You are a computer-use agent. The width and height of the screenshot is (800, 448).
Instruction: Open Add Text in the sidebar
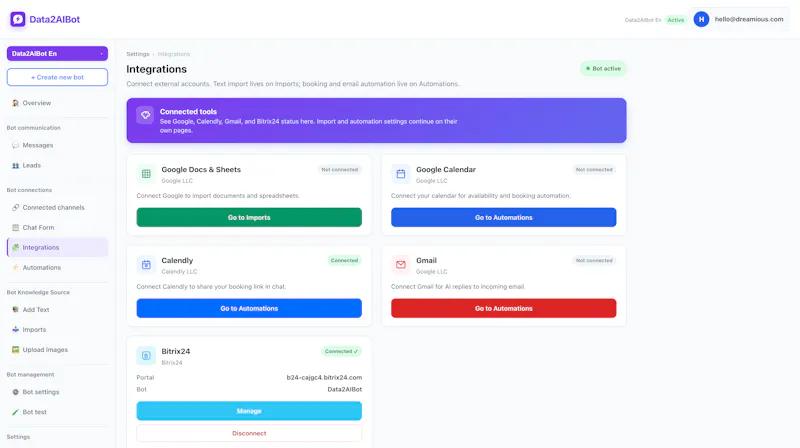coord(57,310)
